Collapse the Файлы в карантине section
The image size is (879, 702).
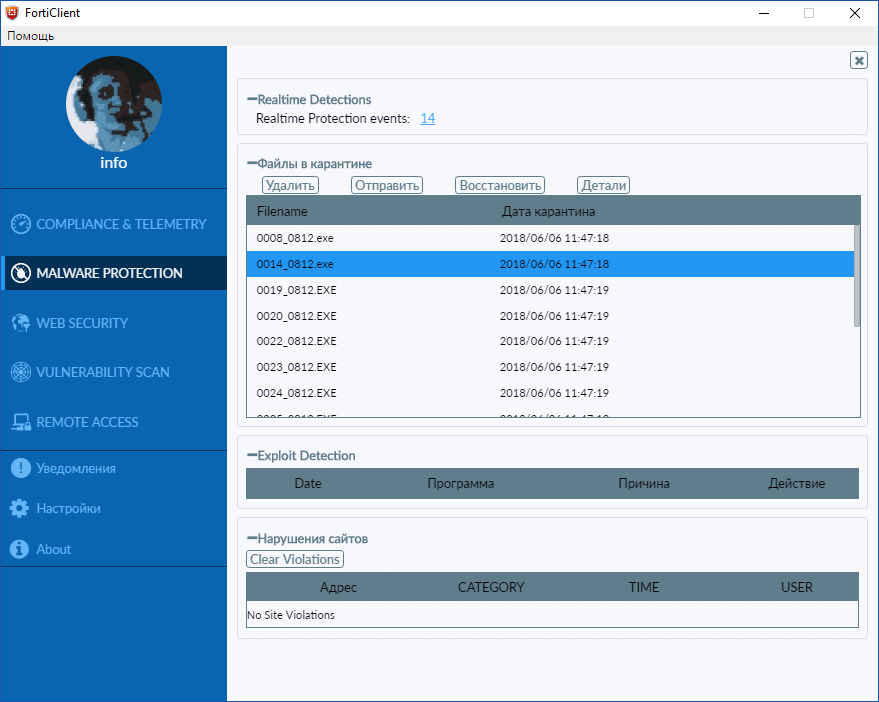pyautogui.click(x=252, y=164)
